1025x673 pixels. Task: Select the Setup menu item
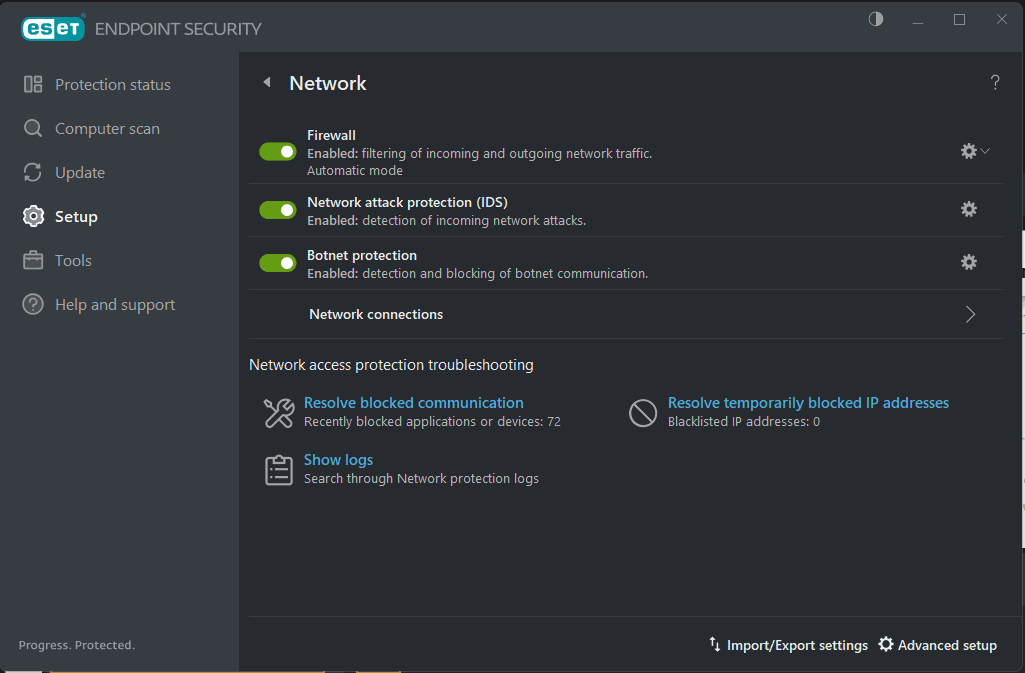tap(76, 216)
